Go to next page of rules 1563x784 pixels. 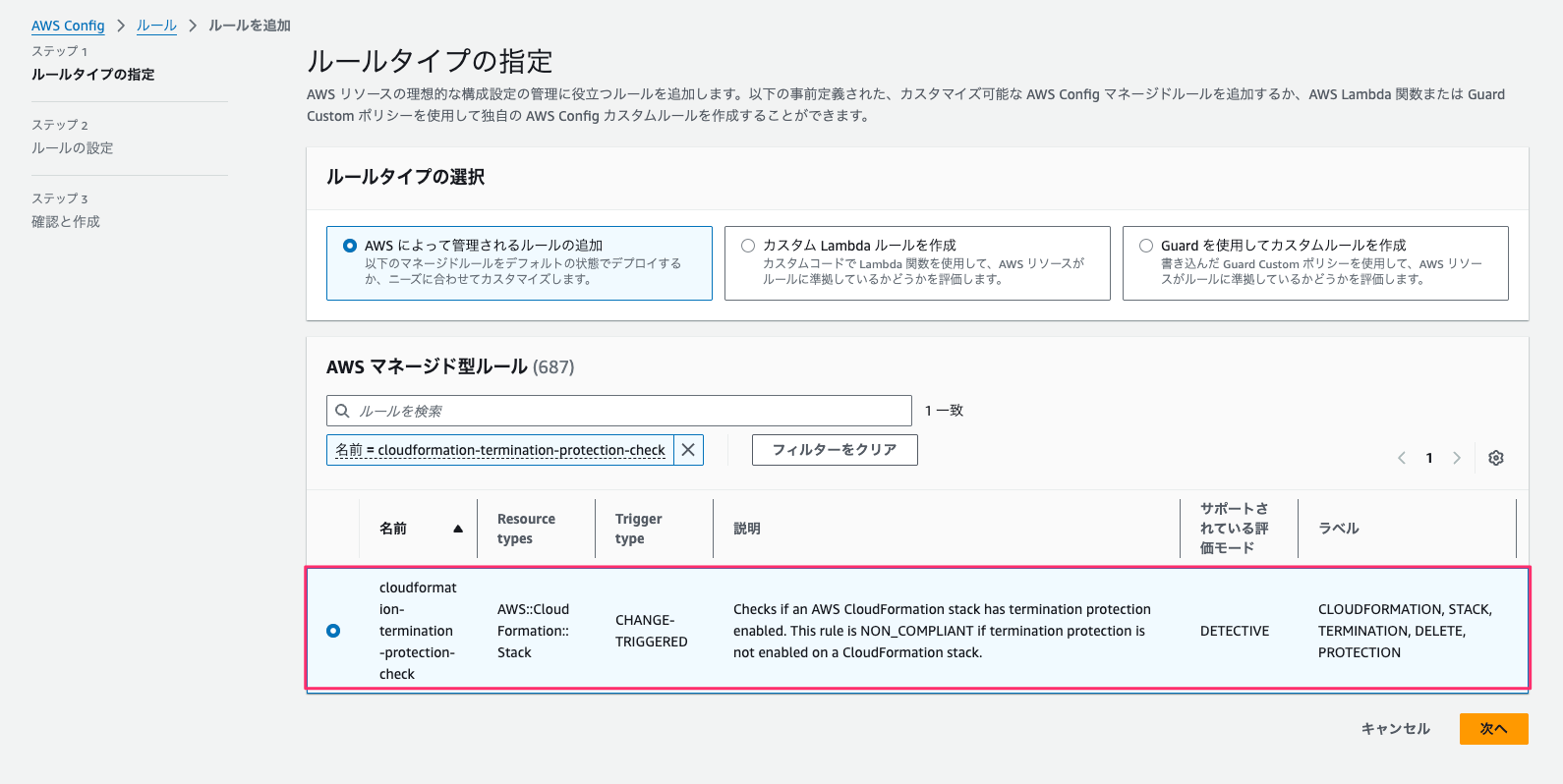pyautogui.click(x=1457, y=458)
